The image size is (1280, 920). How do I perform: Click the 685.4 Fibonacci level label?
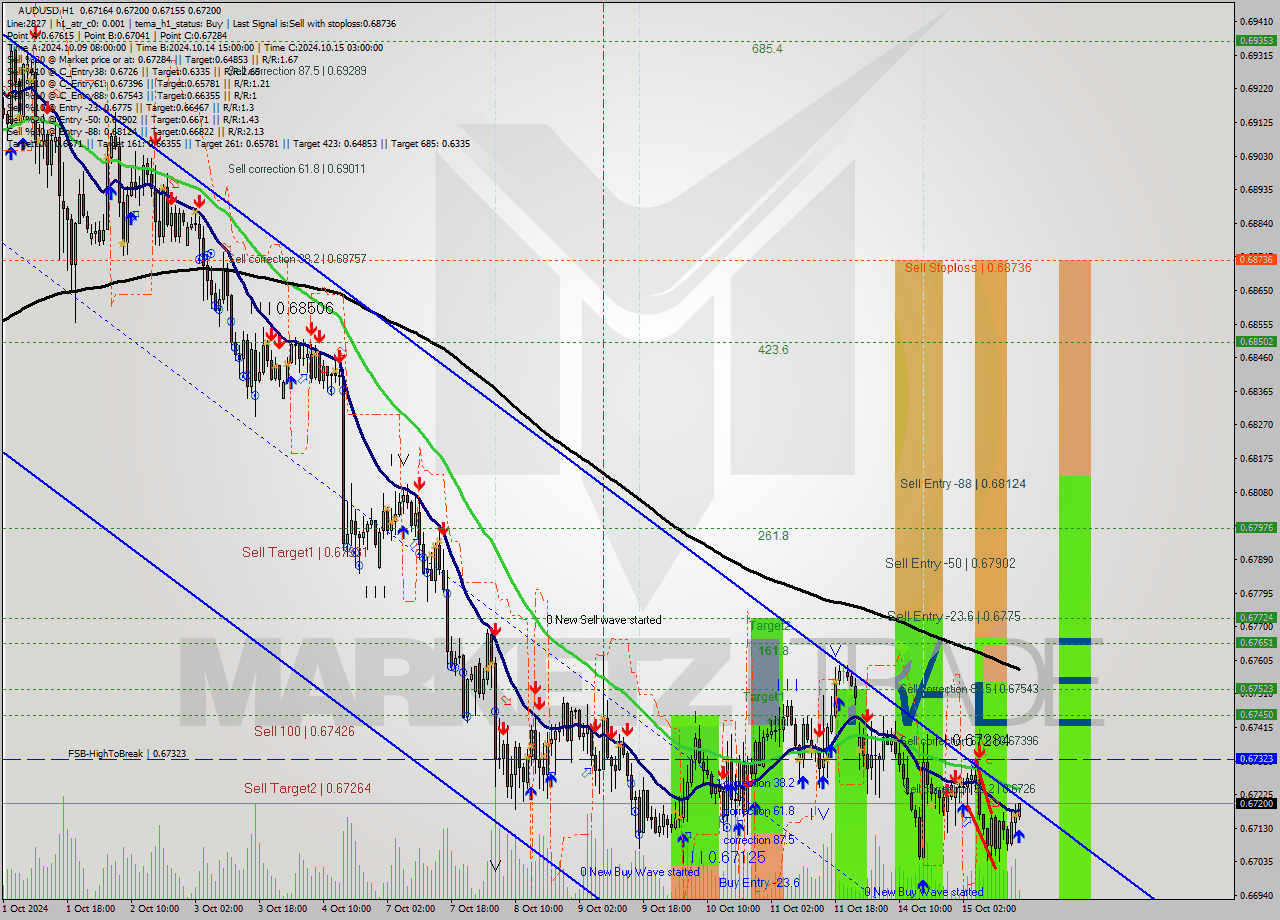click(768, 48)
